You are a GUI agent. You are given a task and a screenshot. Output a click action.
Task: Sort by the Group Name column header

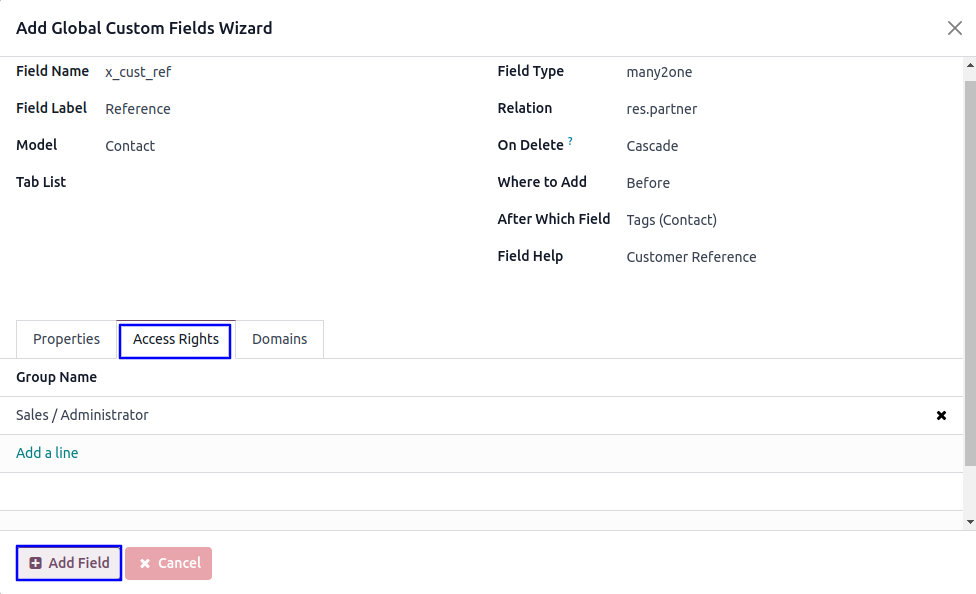click(x=57, y=377)
